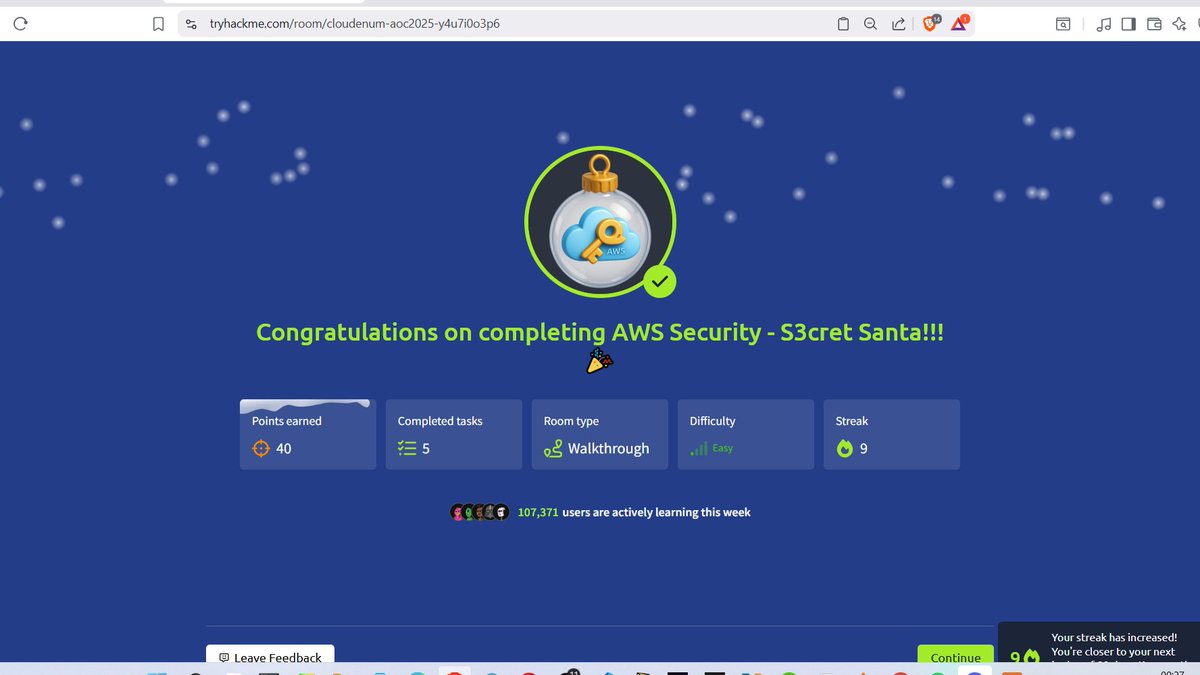The image size is (1200, 675).
Task: Toggle the vertical split view icon
Action: point(1131,23)
